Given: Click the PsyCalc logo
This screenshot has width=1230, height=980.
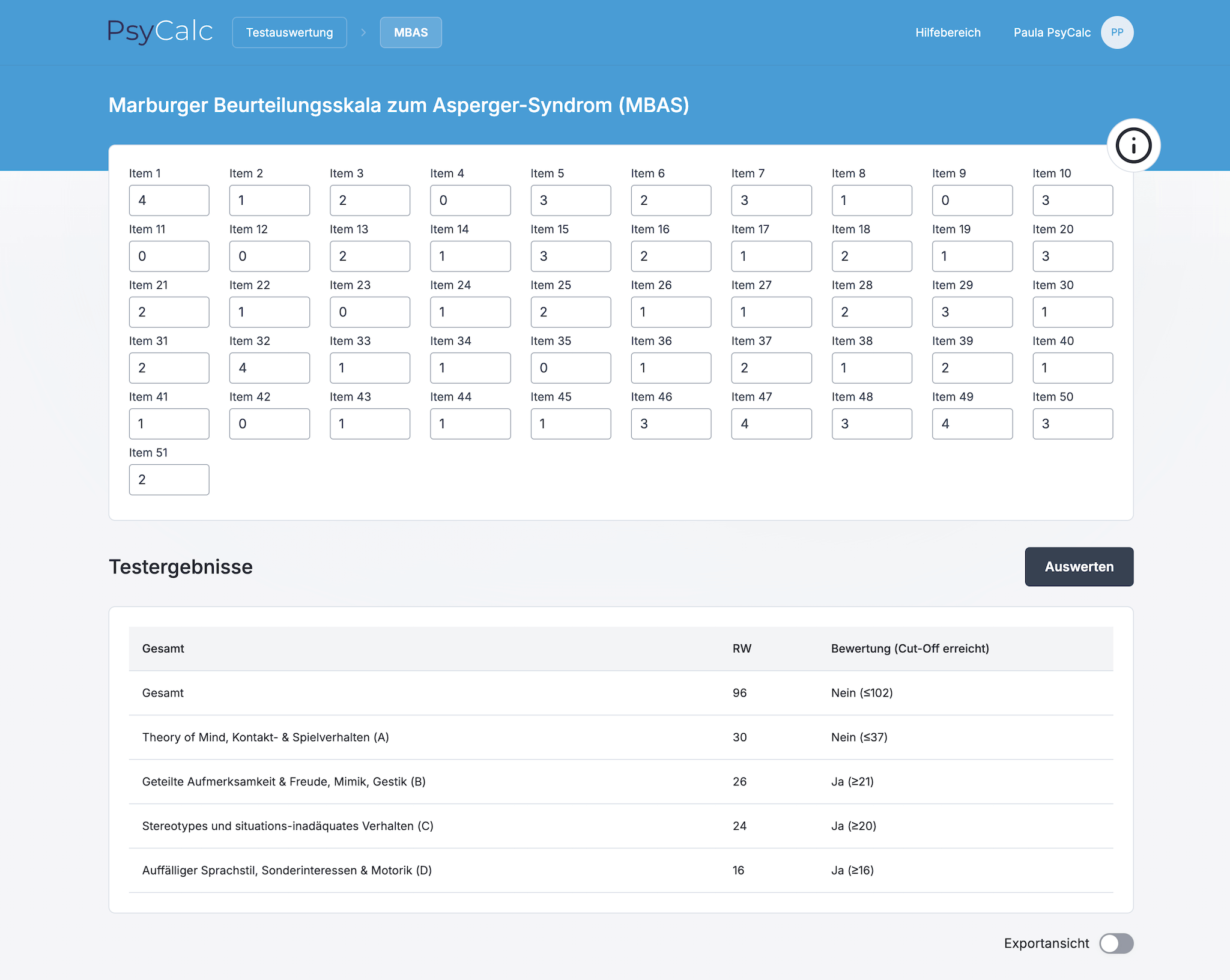Looking at the screenshot, I should (x=160, y=32).
